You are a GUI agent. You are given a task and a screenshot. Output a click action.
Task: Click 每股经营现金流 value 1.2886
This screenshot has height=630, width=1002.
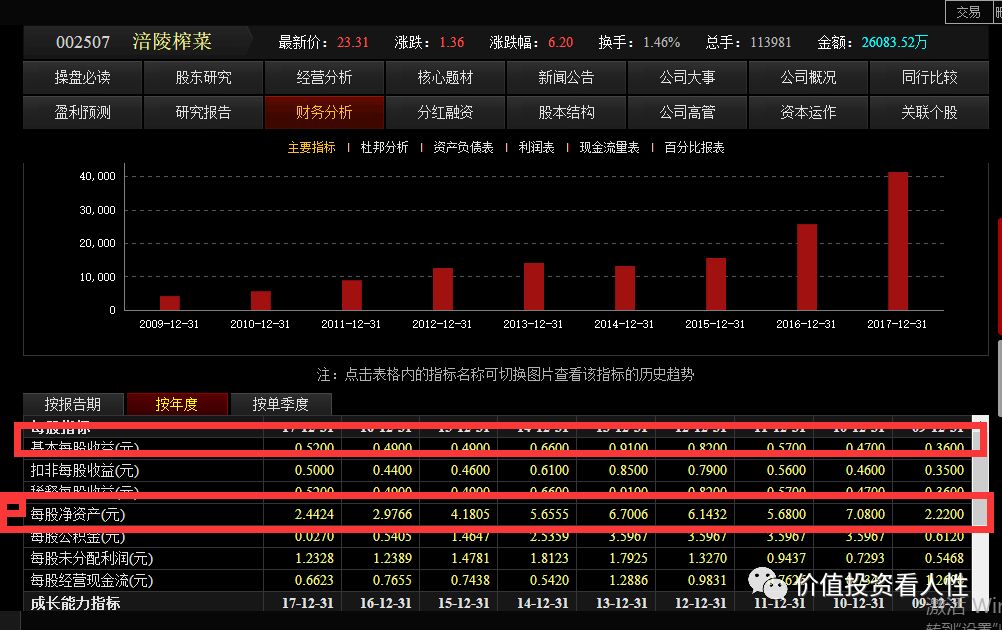pos(628,580)
